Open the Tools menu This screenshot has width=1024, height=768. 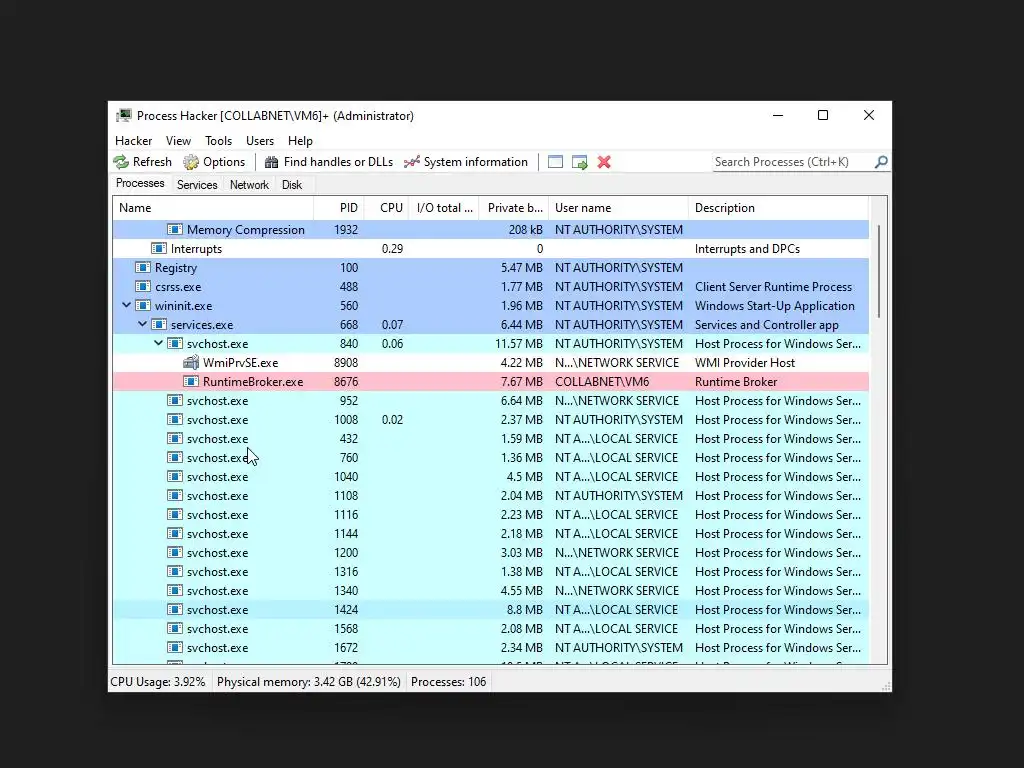218,141
